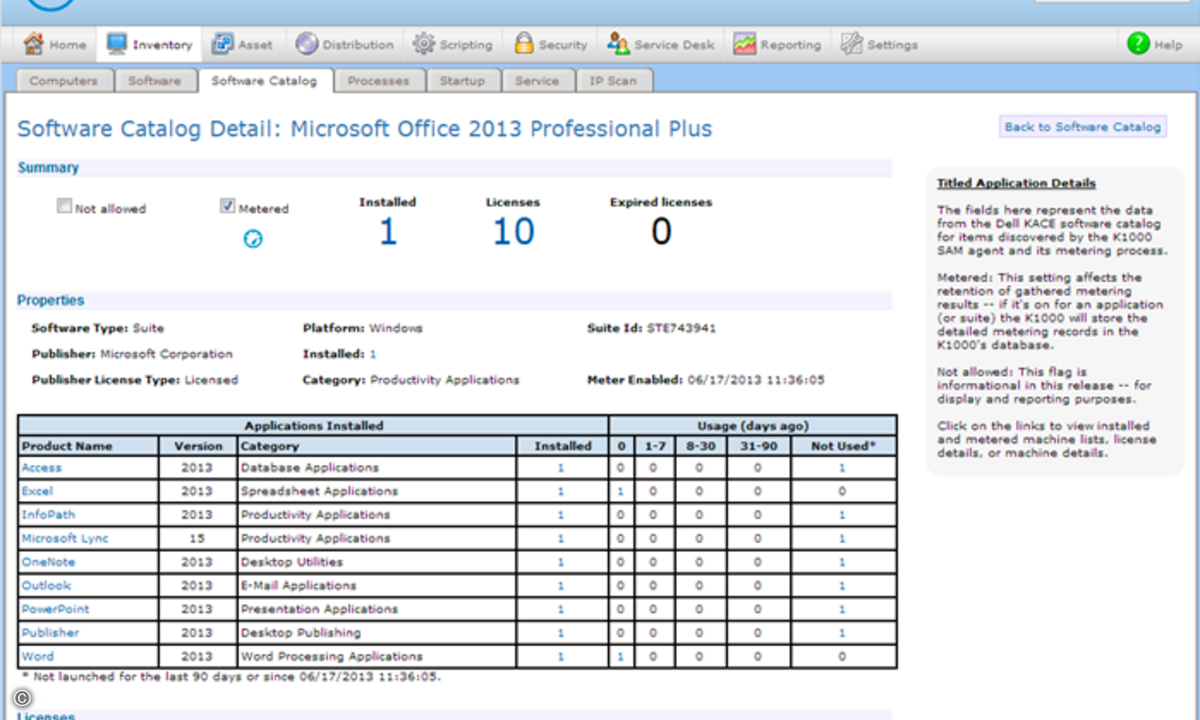This screenshot has width=1200, height=720.
Task: Select the OneNote product link
Action: [48, 562]
